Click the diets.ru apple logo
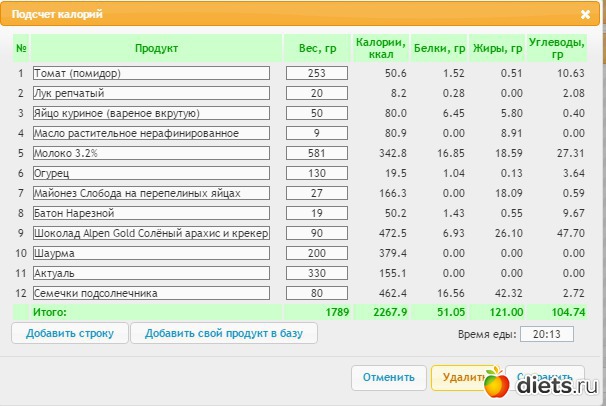 tap(496, 382)
